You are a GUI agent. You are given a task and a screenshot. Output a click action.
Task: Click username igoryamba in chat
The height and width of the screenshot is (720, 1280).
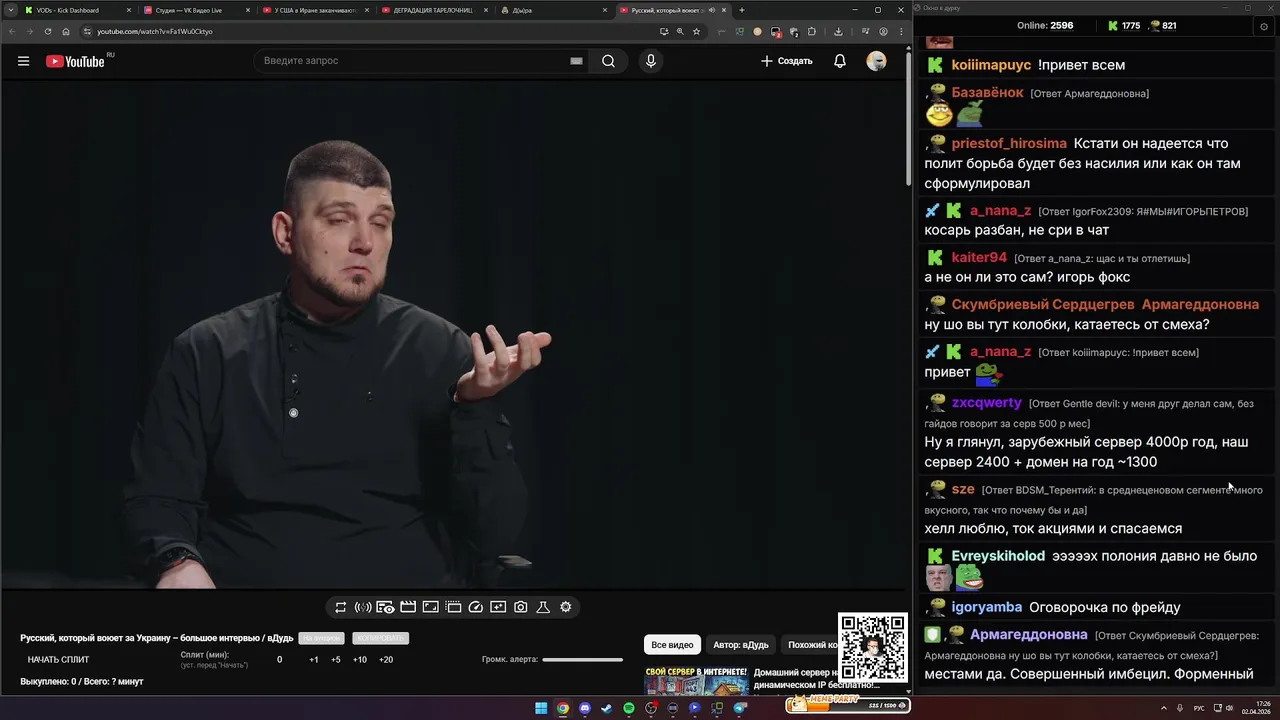tap(987, 607)
